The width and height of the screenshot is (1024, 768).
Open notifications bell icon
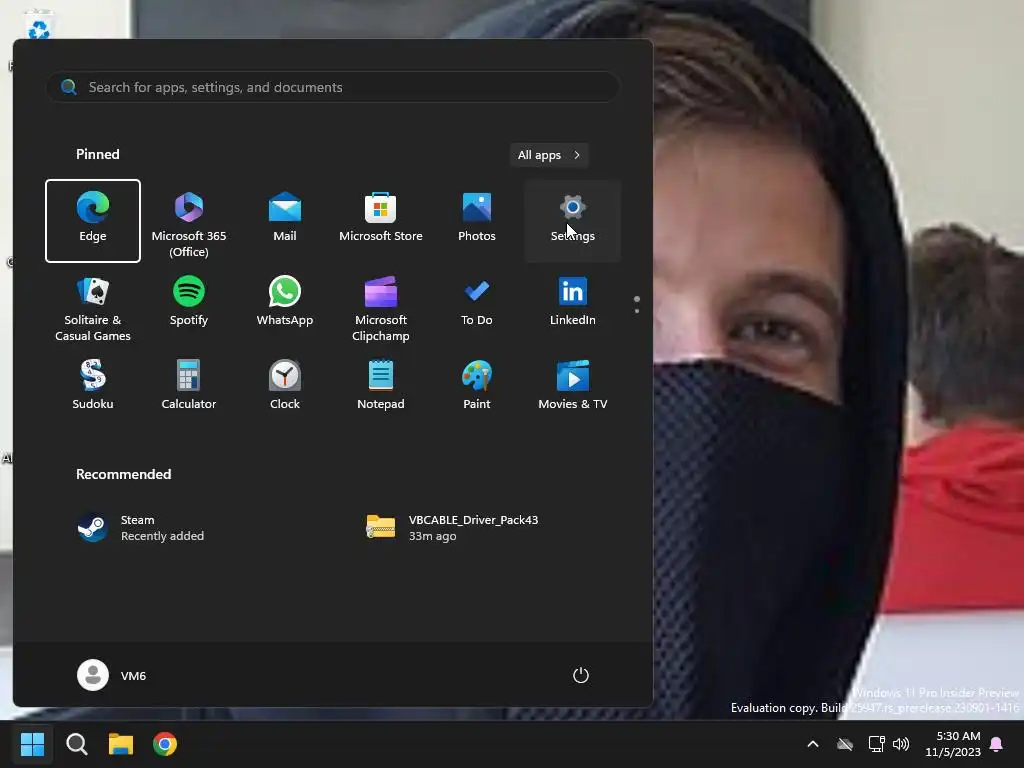tap(997, 744)
